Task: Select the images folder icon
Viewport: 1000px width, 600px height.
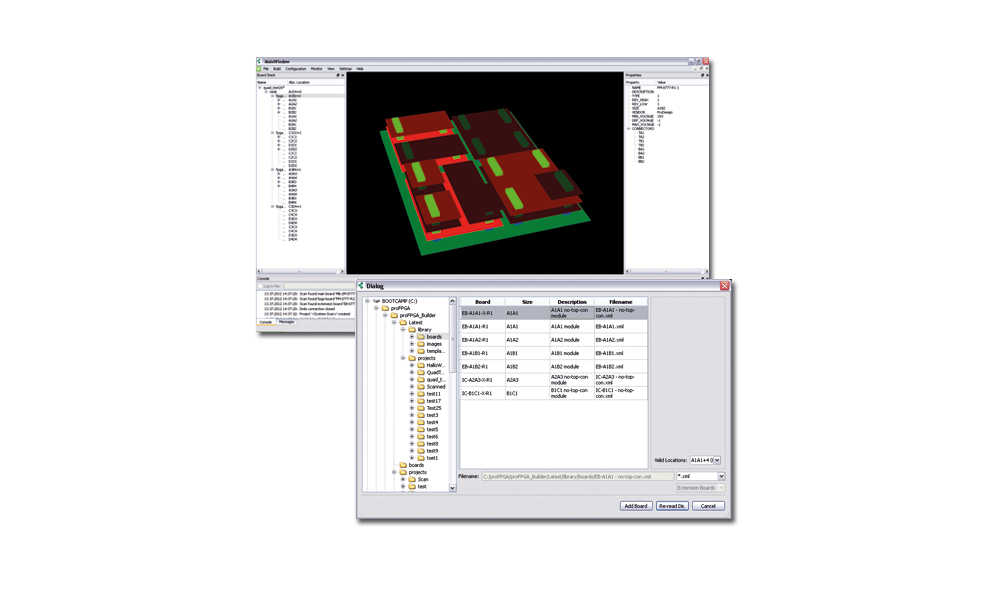Action: click(421, 344)
